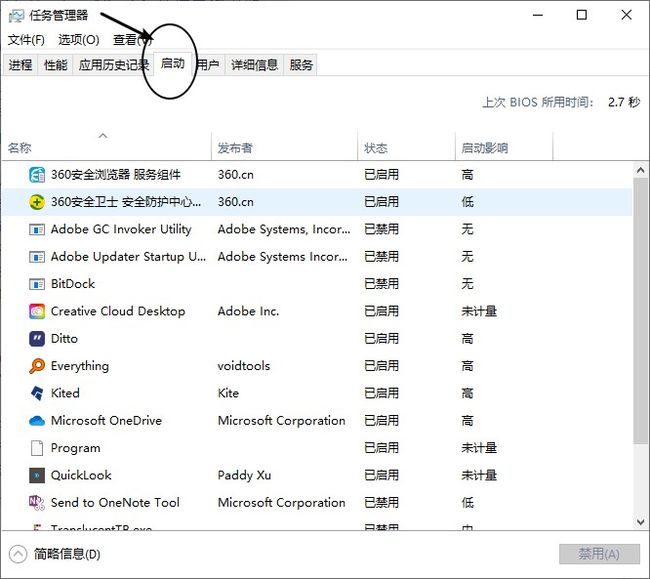Click the Paddy Xu publisher cell
This screenshot has width=650, height=579.
point(245,475)
